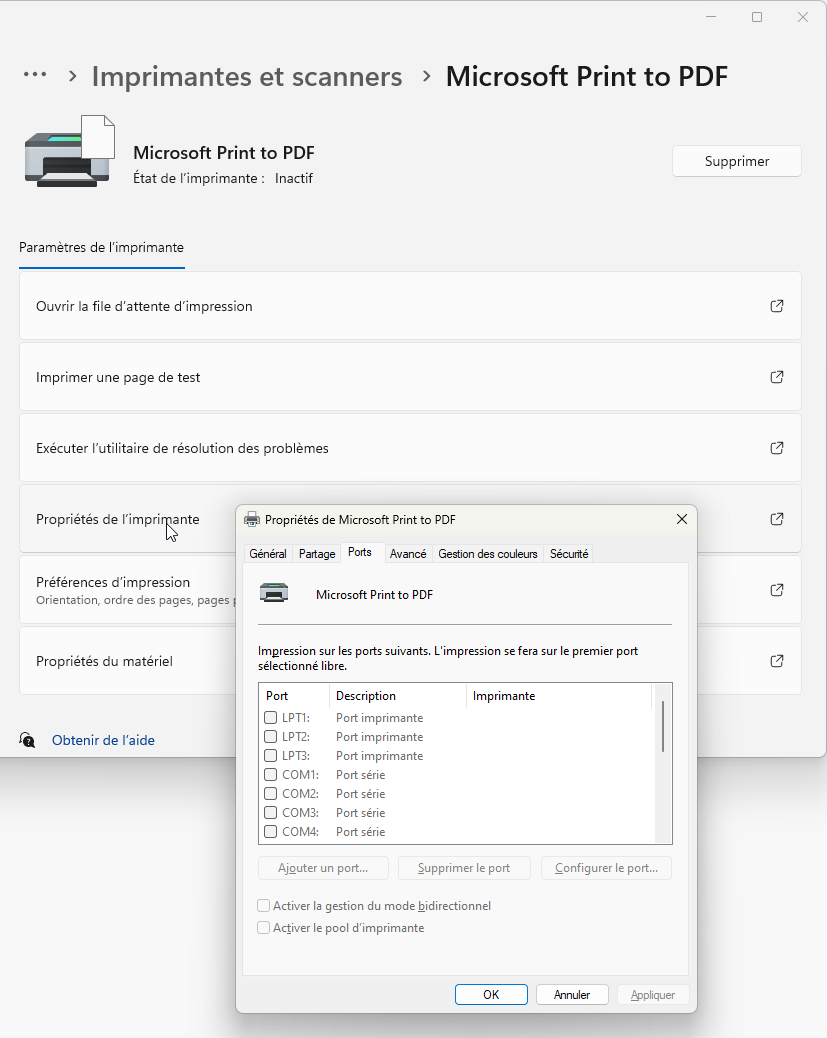Check the LPT1 port checkbox
The height and width of the screenshot is (1038, 827).
[x=270, y=718]
